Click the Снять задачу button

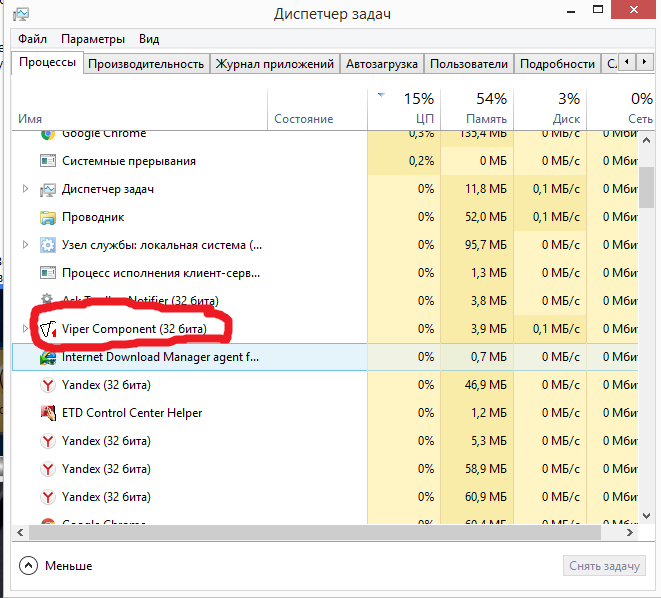pos(604,566)
